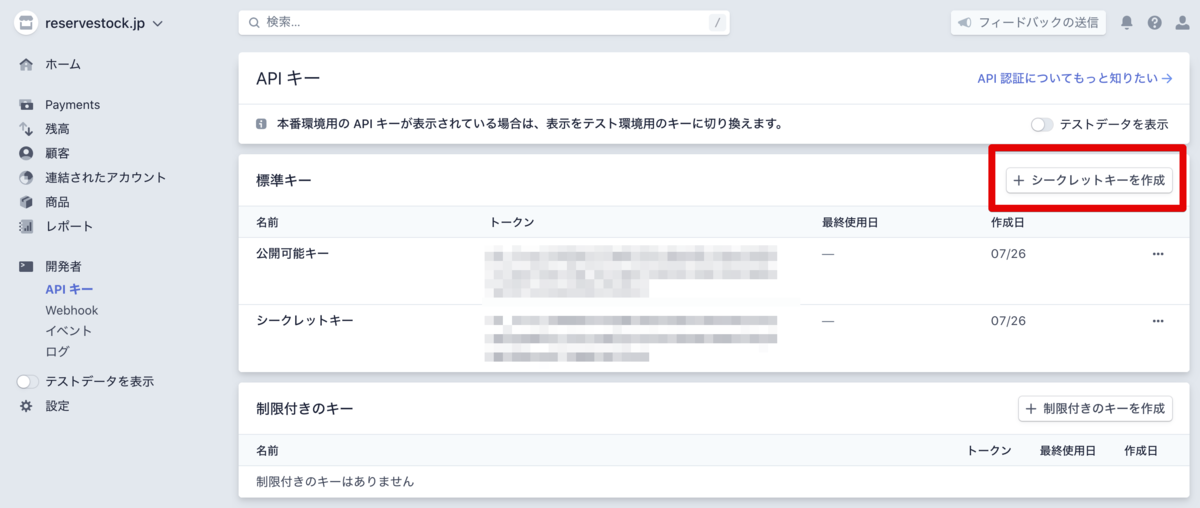Image resolution: width=1200 pixels, height=508 pixels.
Task: Click 制限付きのキーはありません message
Action: click(335, 482)
